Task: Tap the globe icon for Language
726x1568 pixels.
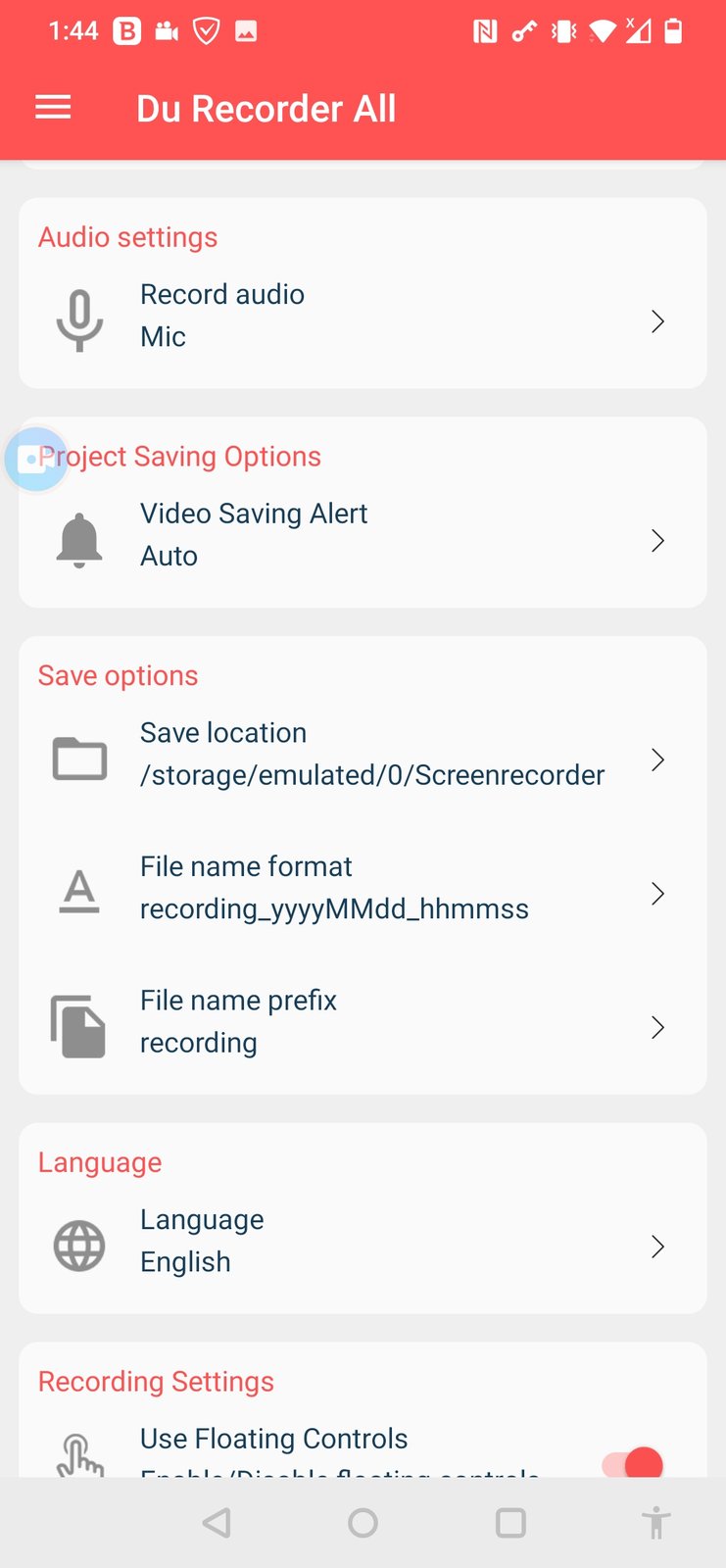Action: (x=79, y=1246)
